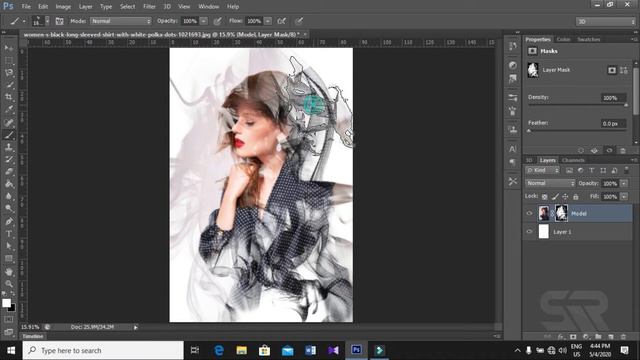
Task: Select the Hand tool
Action: [x=9, y=271]
